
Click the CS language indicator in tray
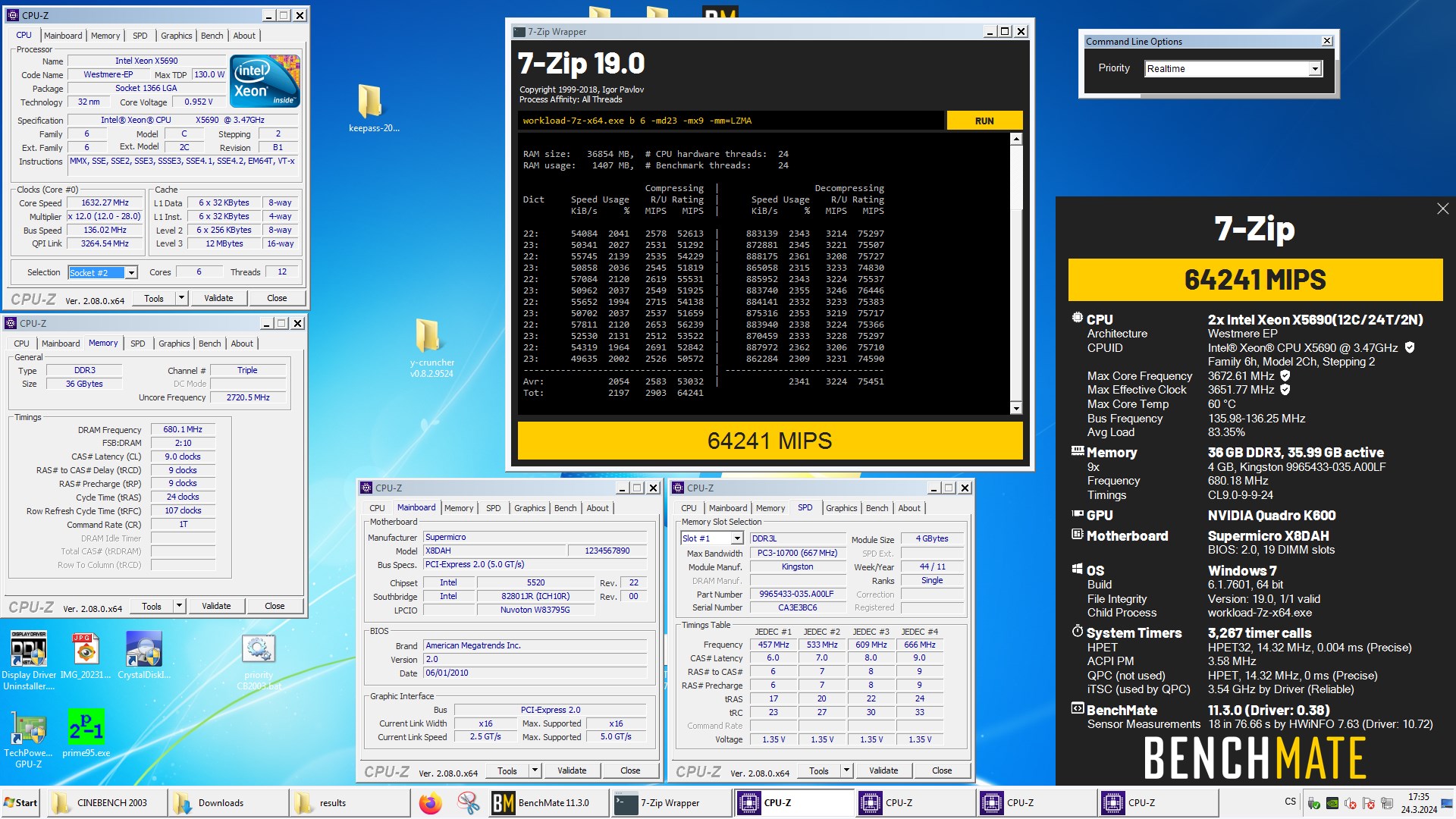click(1290, 802)
